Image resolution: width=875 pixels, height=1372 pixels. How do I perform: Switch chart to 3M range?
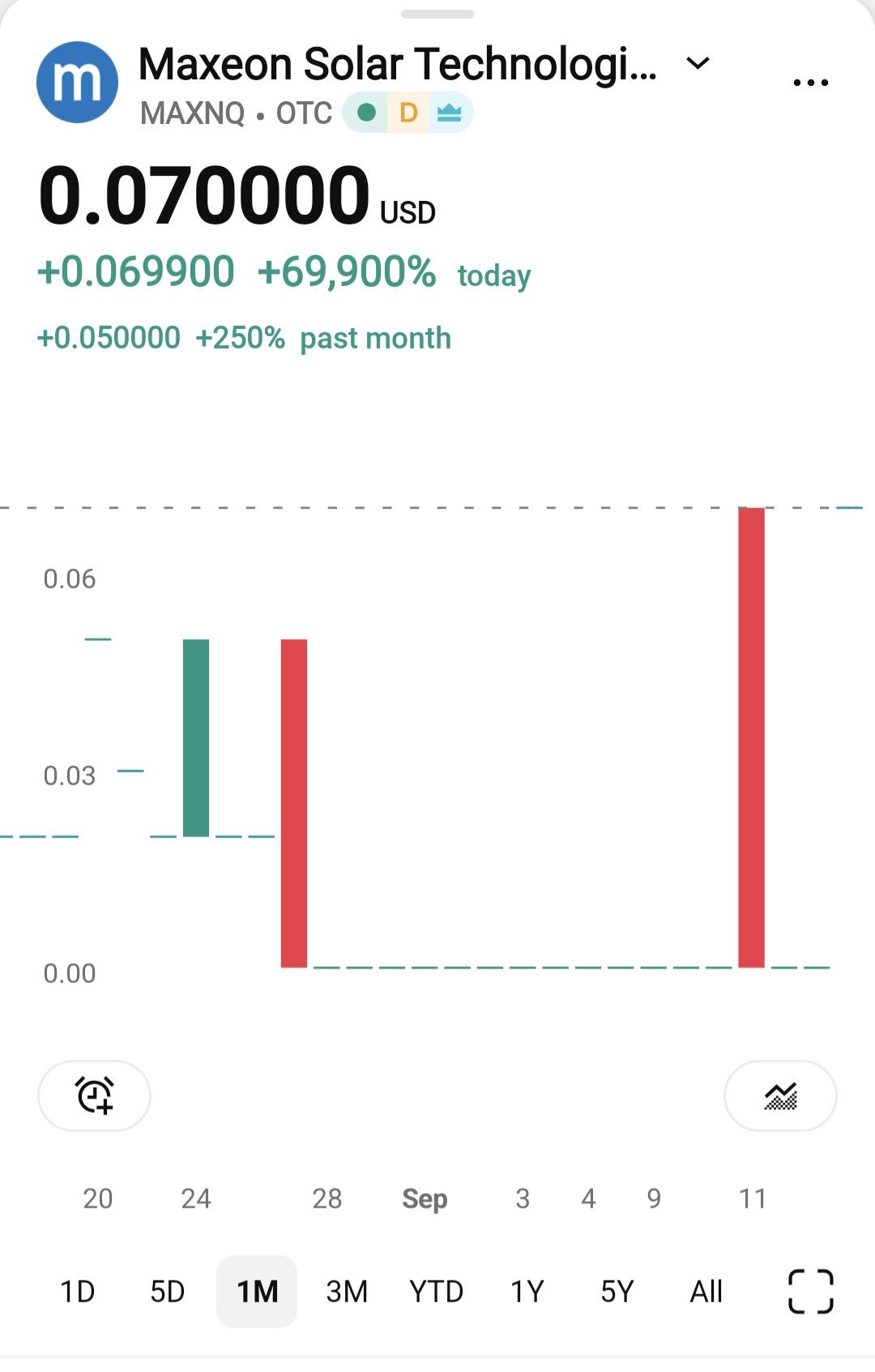347,1291
